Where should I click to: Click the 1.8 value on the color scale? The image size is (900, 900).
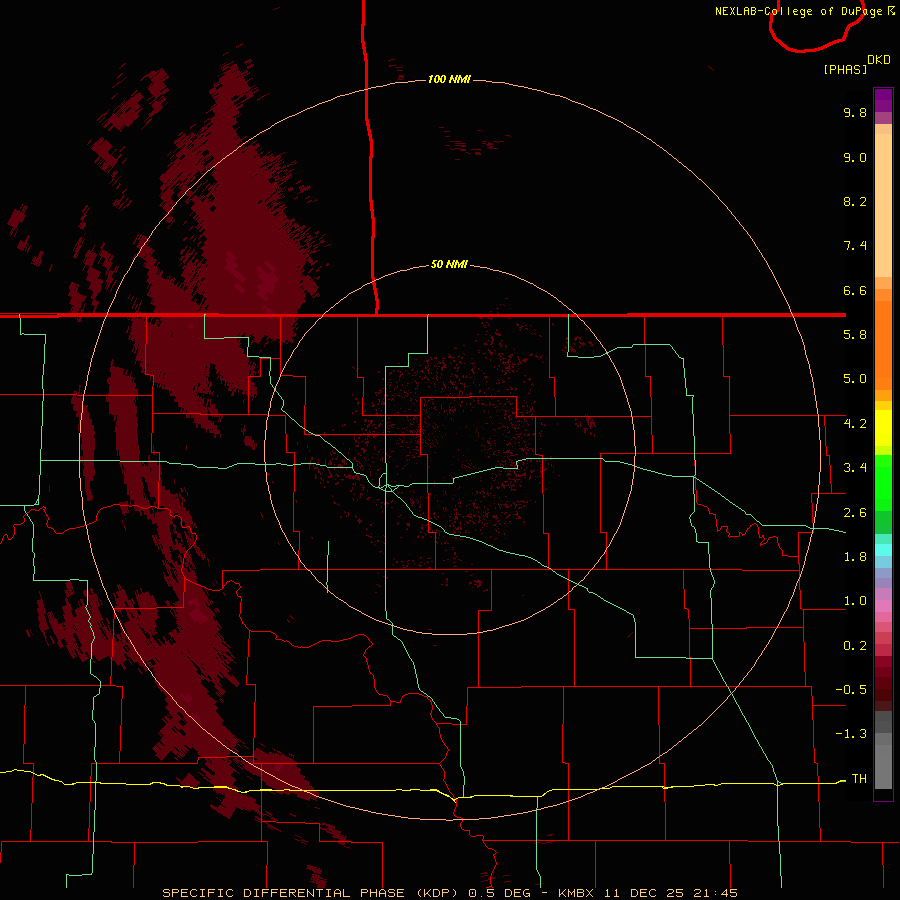(x=855, y=557)
